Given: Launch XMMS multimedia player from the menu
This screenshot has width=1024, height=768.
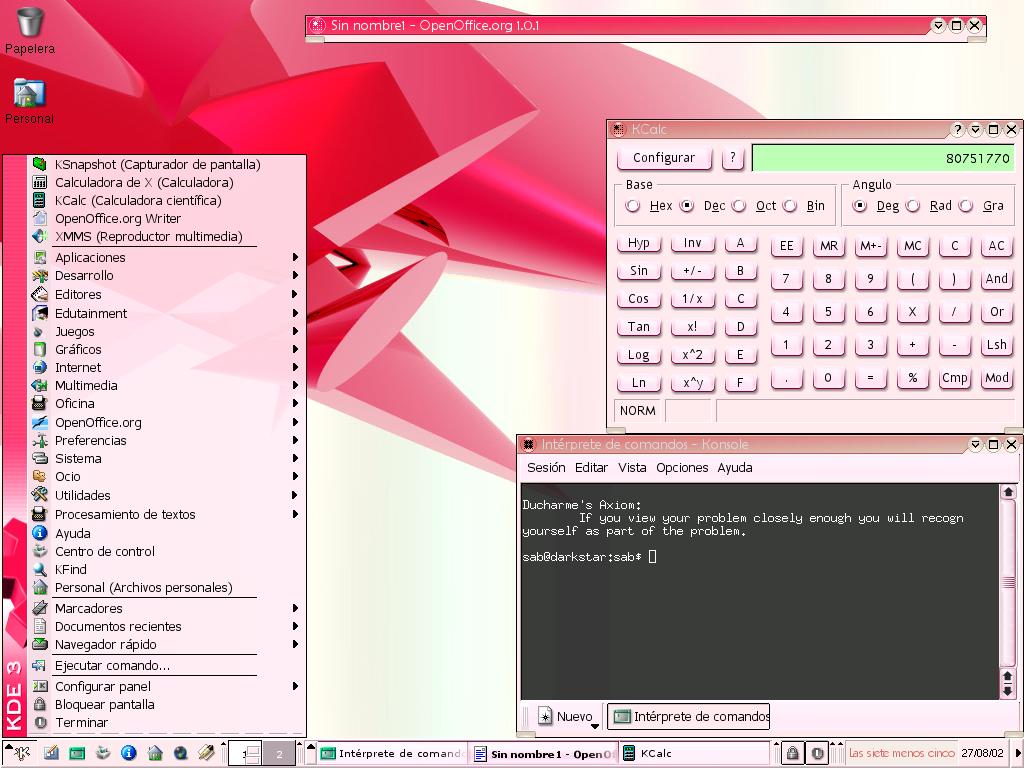Looking at the screenshot, I should click(x=148, y=236).
